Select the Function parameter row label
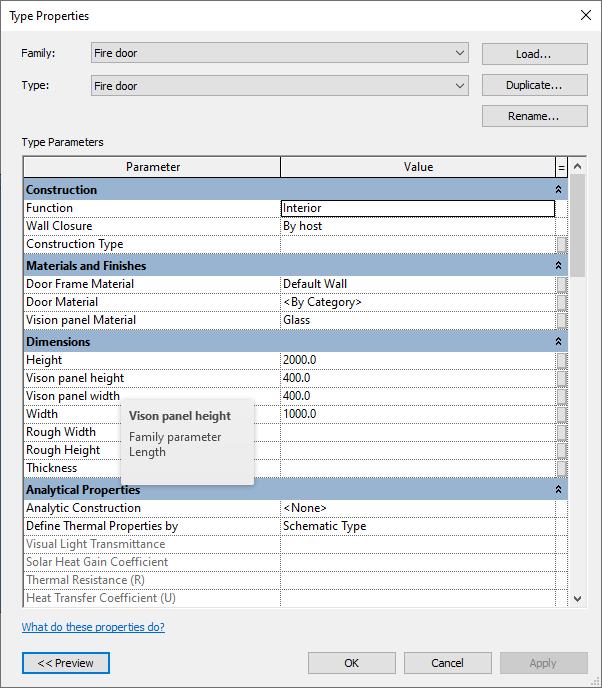Screen dimensions: 602x688 (x=49, y=208)
